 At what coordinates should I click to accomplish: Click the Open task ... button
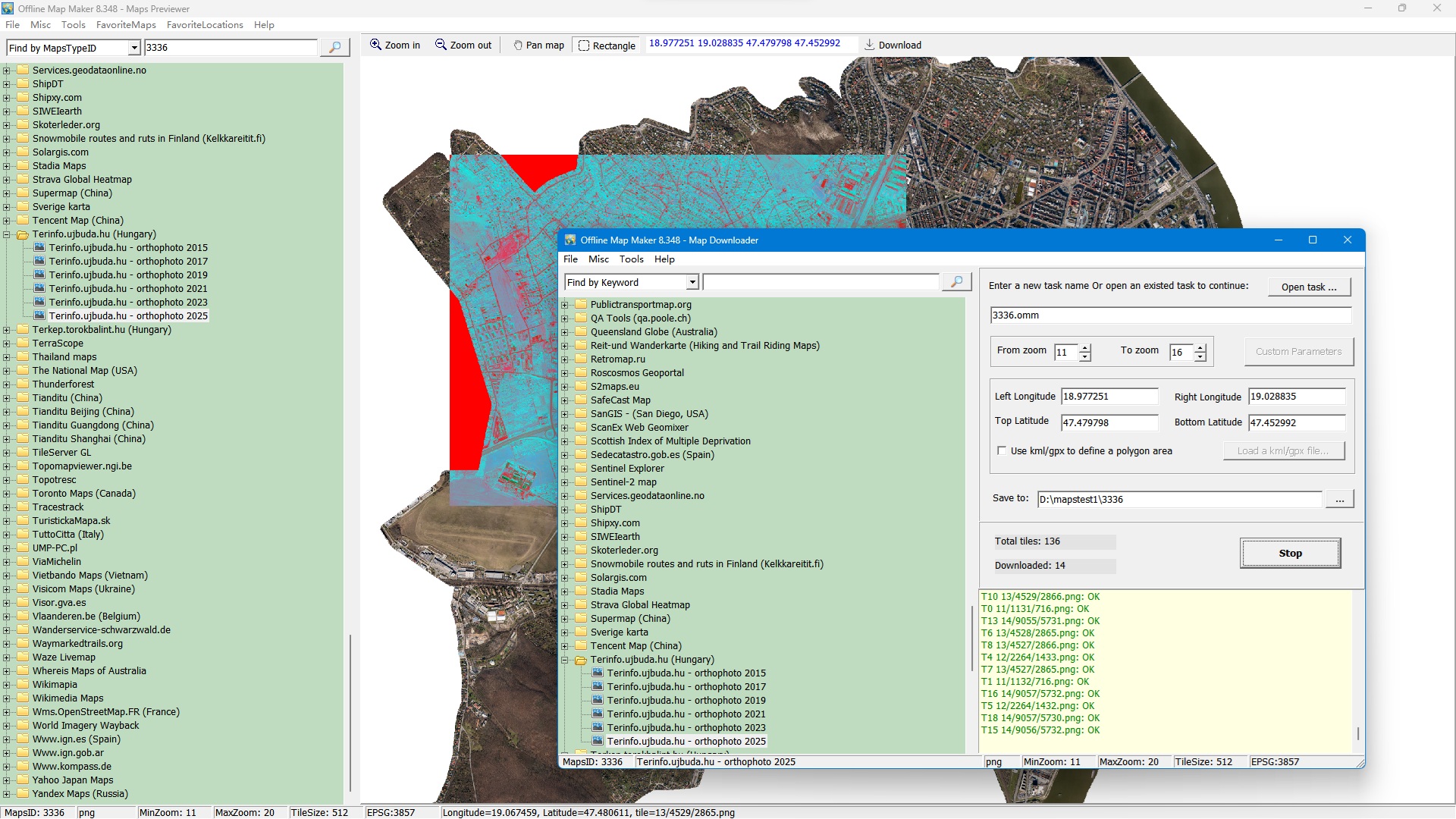(1309, 287)
